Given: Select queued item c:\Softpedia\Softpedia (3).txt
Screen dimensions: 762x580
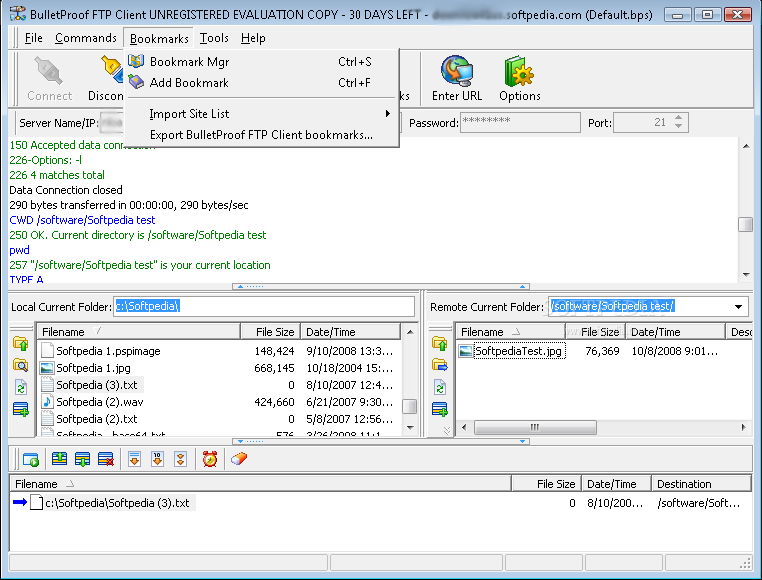Looking at the screenshot, I should pos(117,503).
